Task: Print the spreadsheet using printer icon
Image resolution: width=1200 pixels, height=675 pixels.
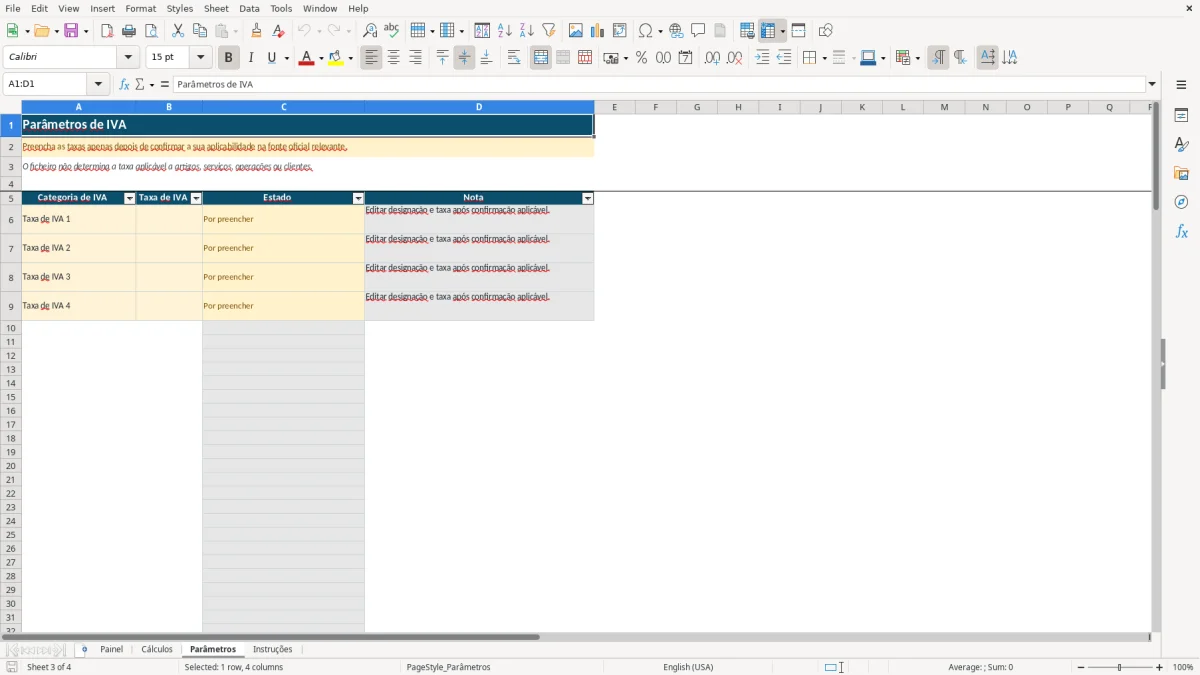Action: (129, 31)
